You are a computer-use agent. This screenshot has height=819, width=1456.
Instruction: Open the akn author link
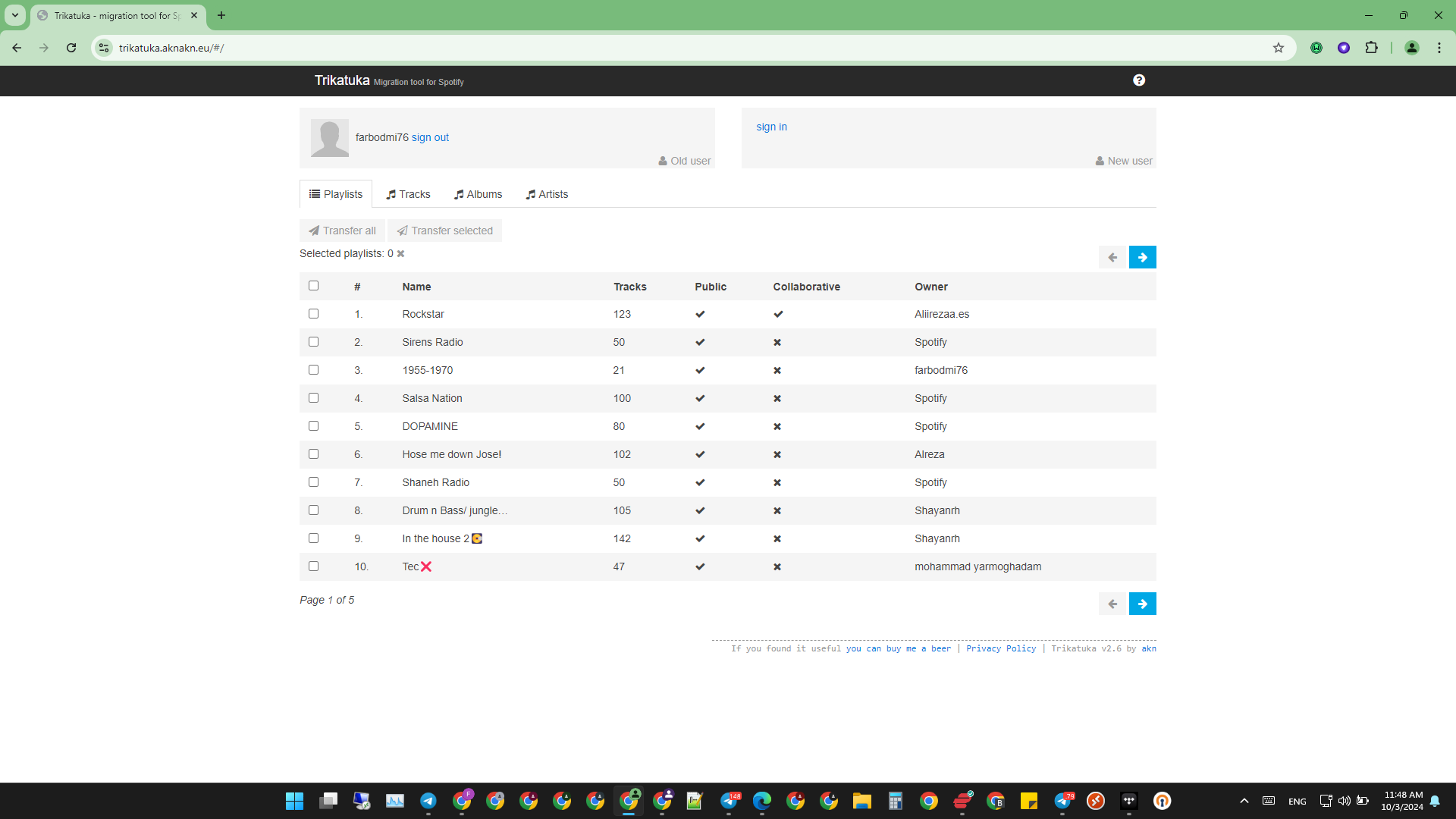pyautogui.click(x=1149, y=648)
